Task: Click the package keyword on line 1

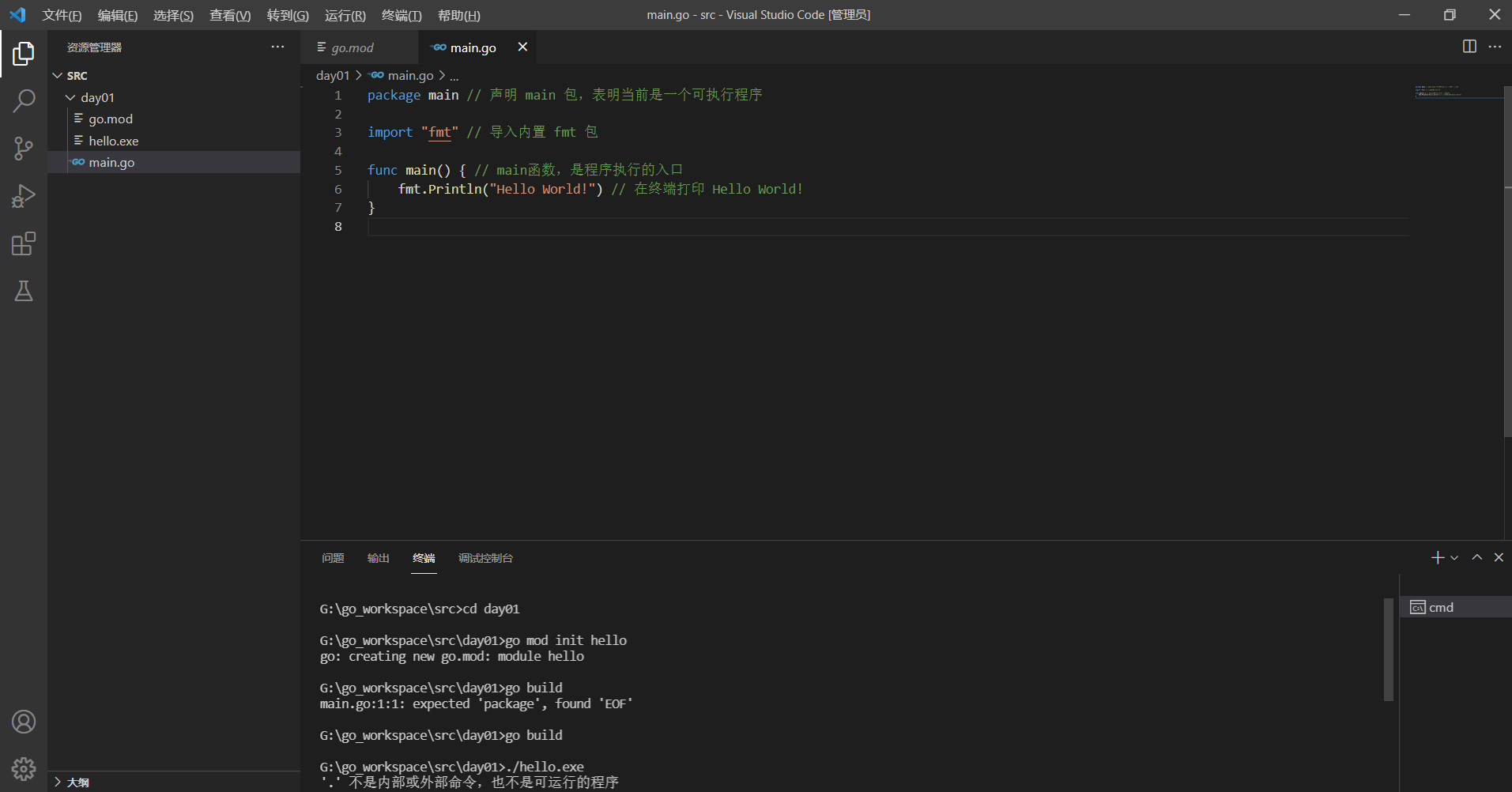Action: click(394, 95)
